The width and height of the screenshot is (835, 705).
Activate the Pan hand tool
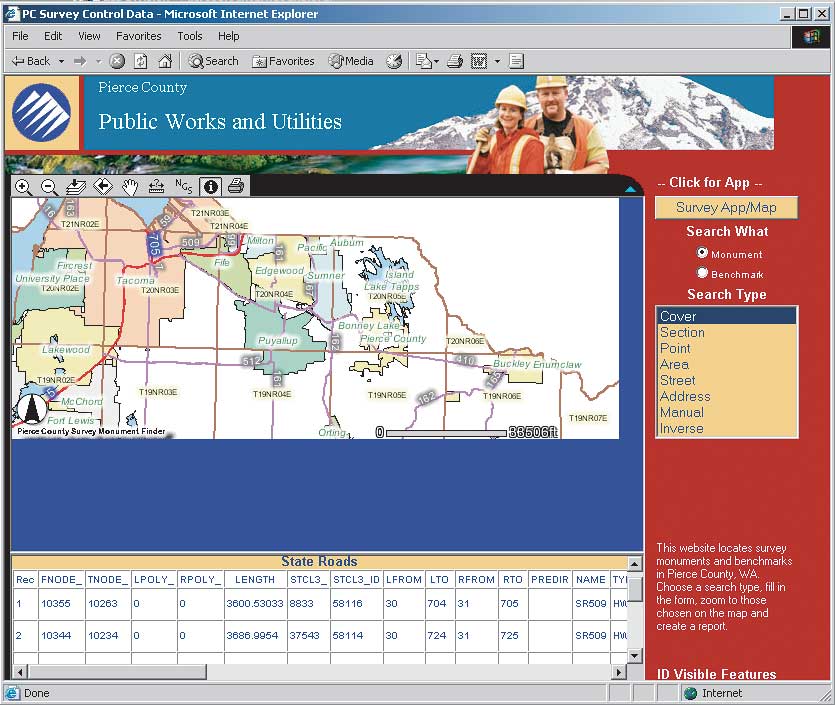pos(130,186)
